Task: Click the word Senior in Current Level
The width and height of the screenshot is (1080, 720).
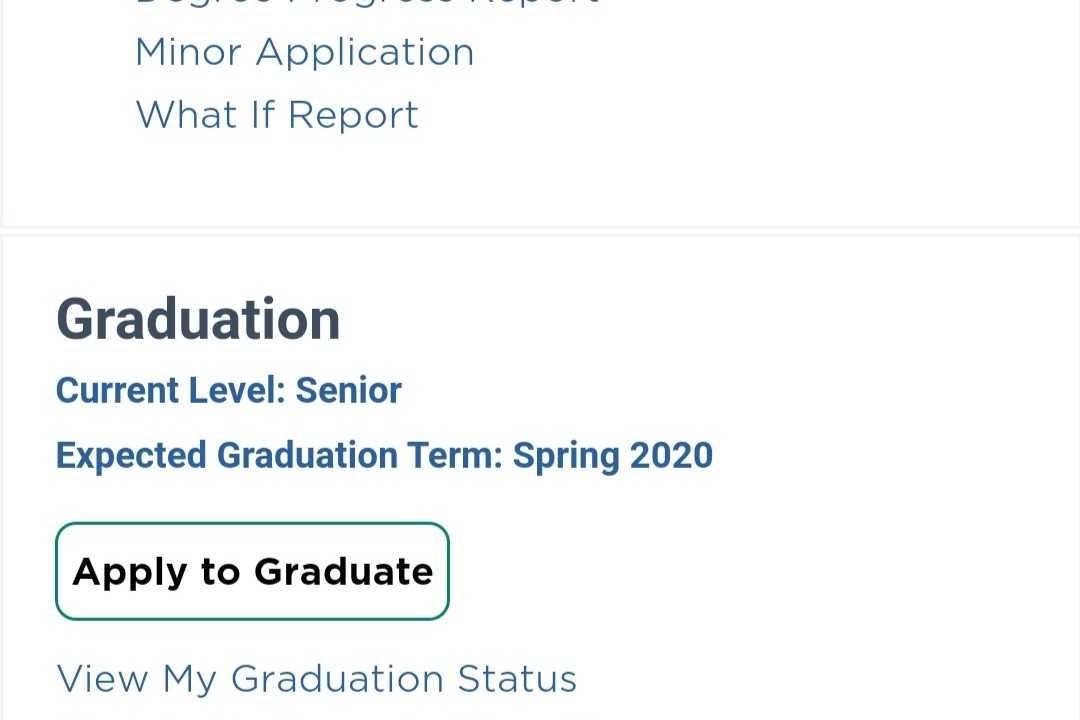Action: pyautogui.click(x=348, y=390)
